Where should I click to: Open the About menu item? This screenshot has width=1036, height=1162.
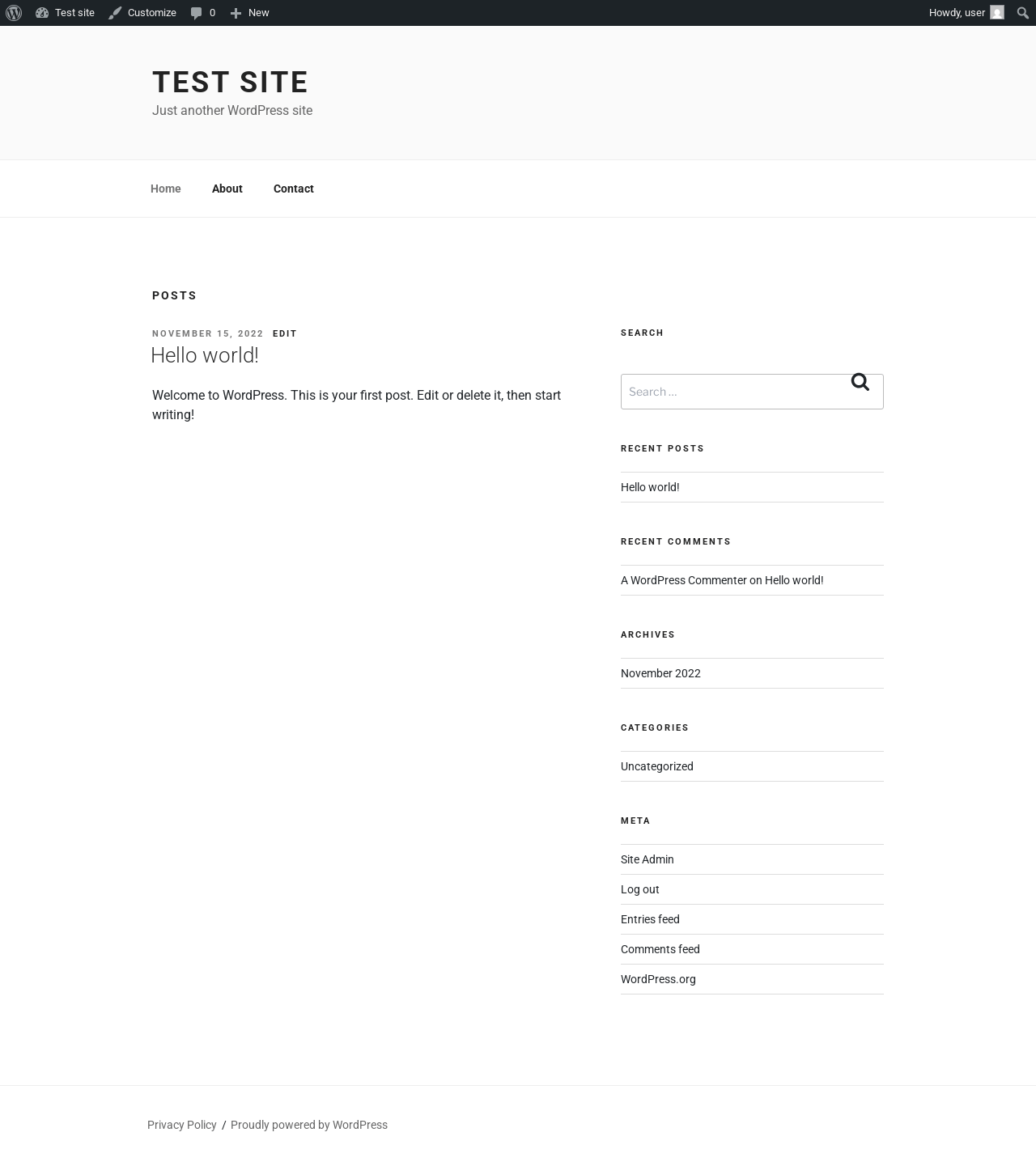(227, 189)
